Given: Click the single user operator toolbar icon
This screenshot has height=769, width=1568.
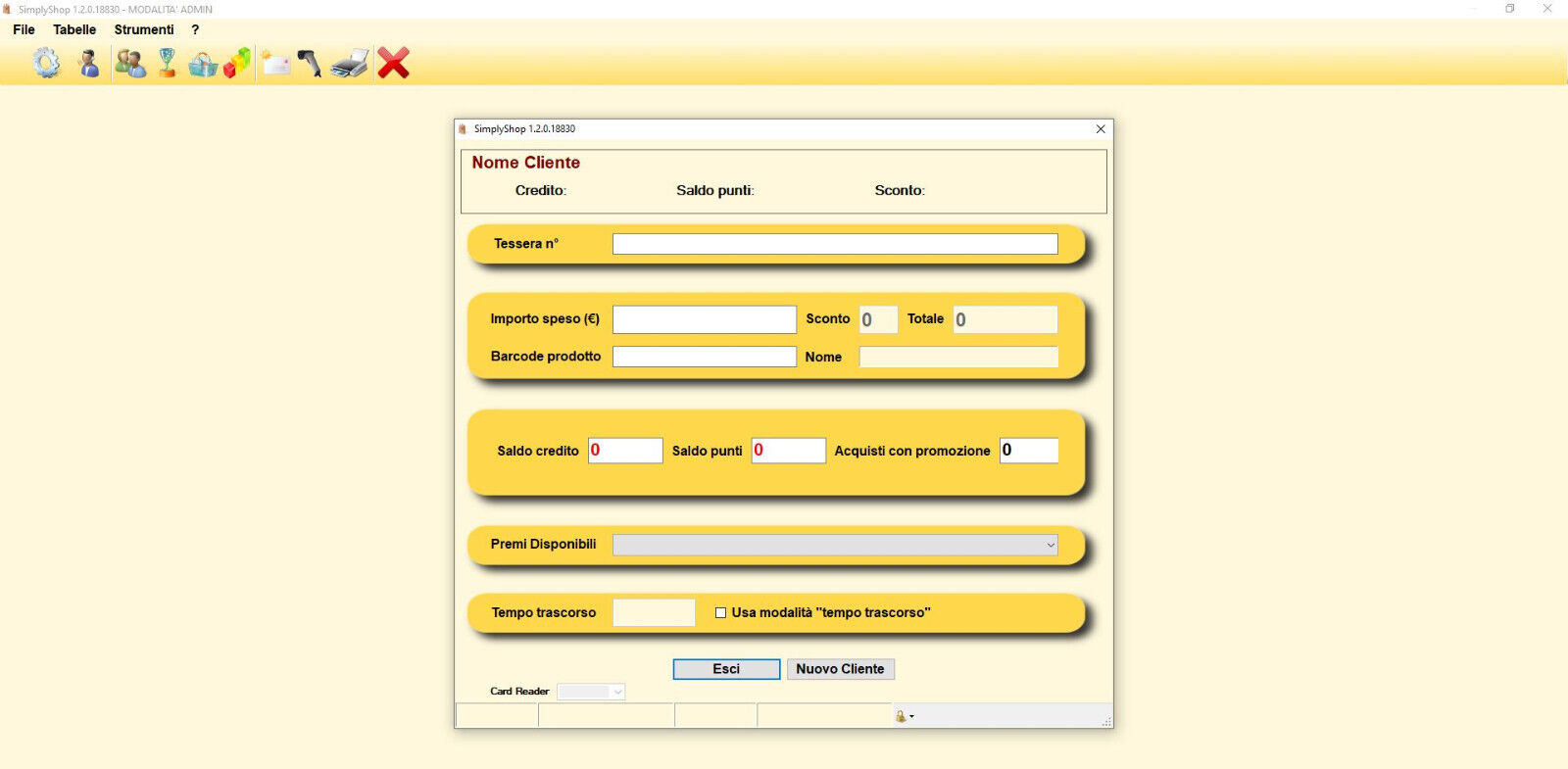Looking at the screenshot, I should [88, 64].
